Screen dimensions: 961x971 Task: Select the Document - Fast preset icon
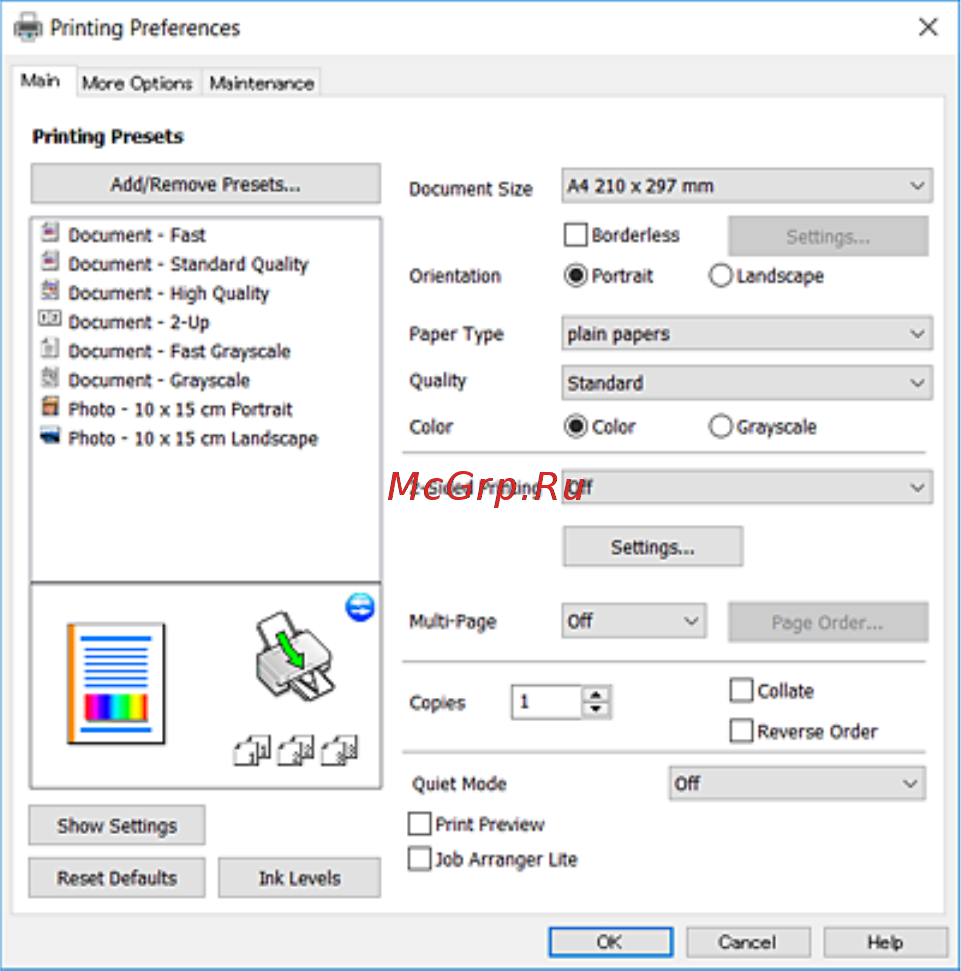click(x=50, y=234)
